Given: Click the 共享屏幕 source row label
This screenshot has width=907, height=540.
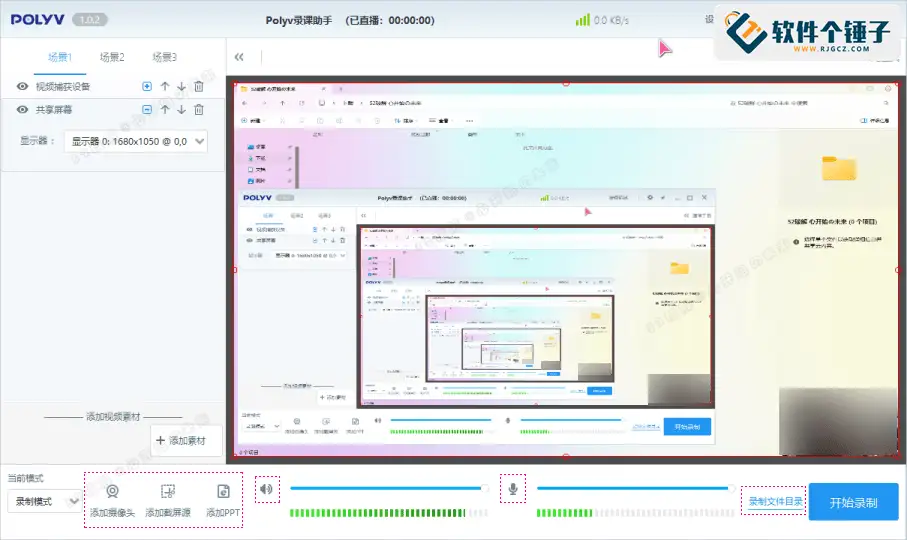Looking at the screenshot, I should (54, 109).
